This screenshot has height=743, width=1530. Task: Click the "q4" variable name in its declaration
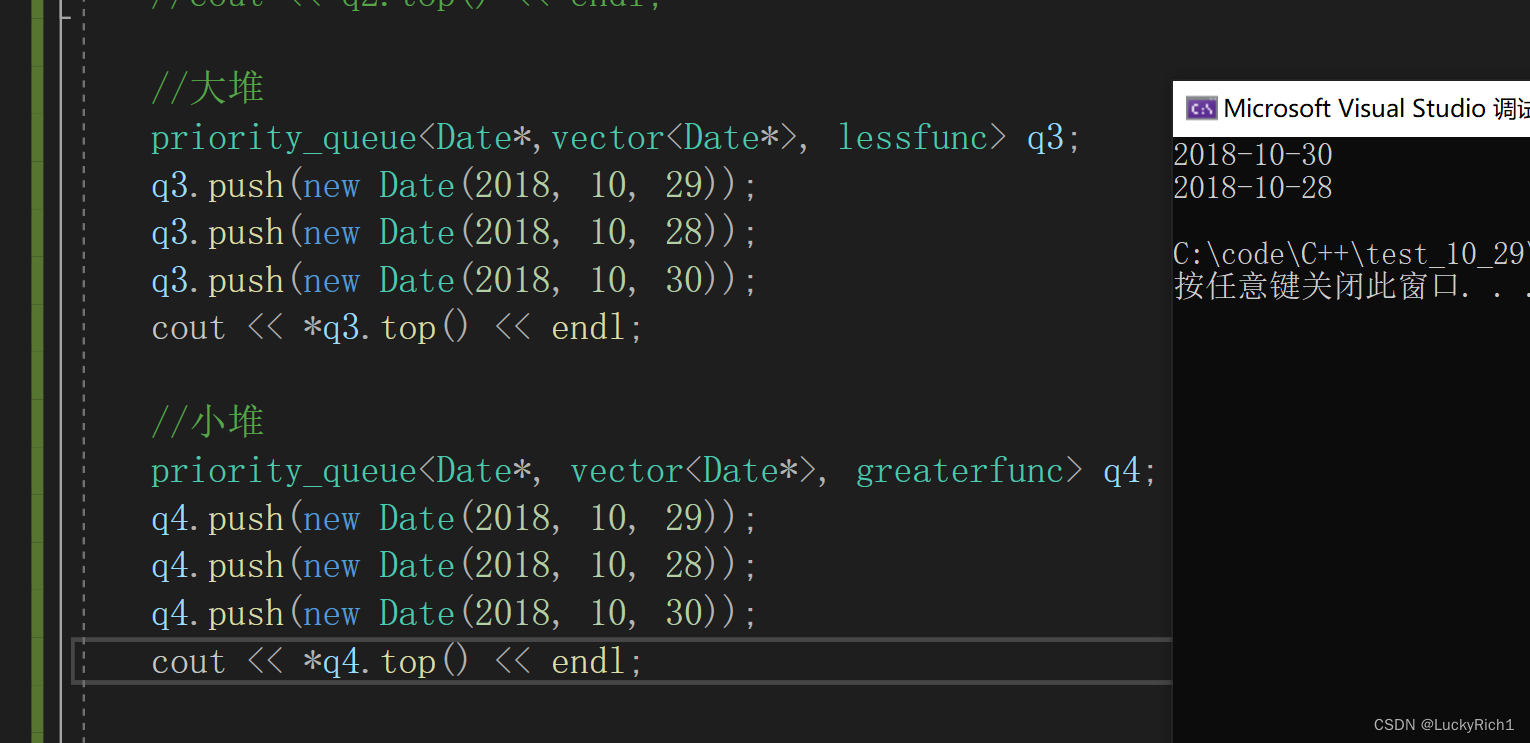click(1122, 471)
